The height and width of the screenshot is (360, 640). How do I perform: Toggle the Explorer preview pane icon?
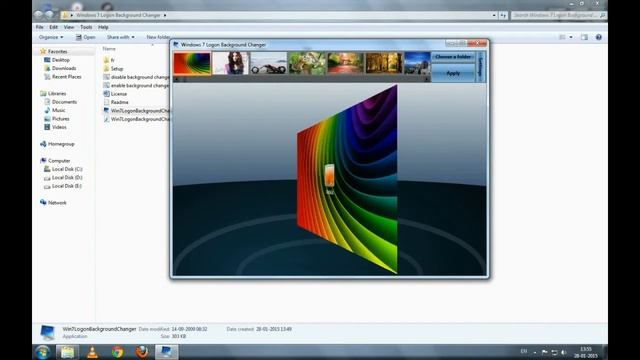(584, 37)
